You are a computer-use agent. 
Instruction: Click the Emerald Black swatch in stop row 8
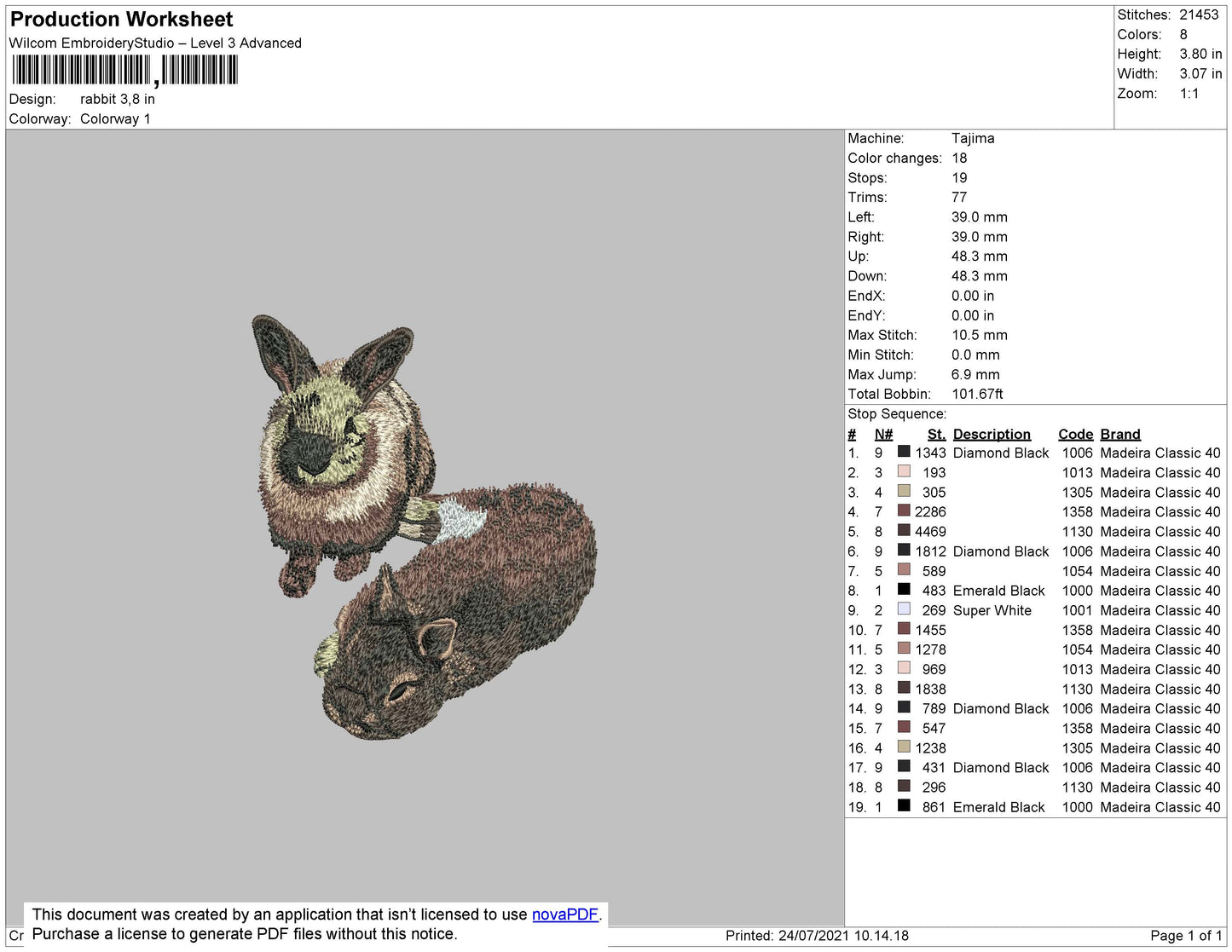click(x=904, y=589)
